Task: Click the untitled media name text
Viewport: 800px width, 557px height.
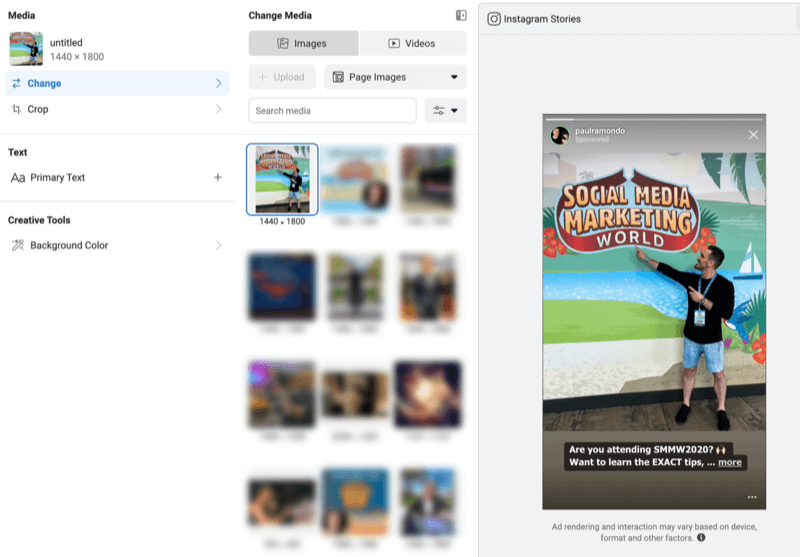Action: pos(66,43)
